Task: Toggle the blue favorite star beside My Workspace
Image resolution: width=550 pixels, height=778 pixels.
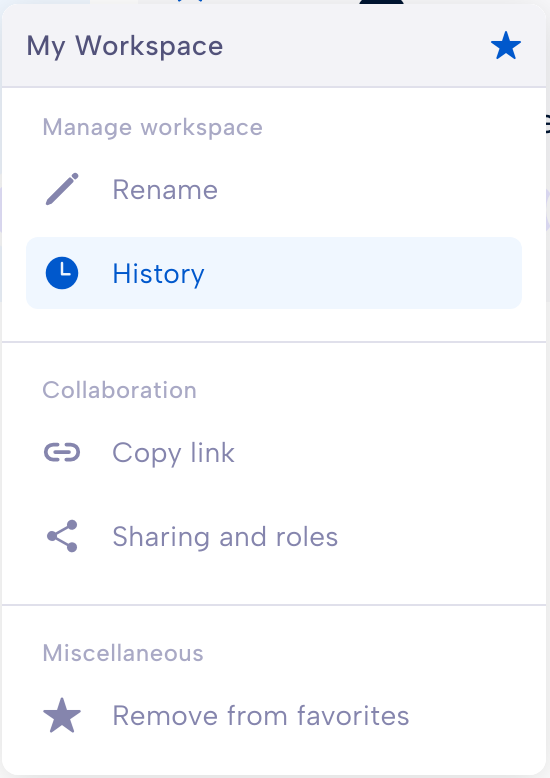Action: [x=506, y=46]
